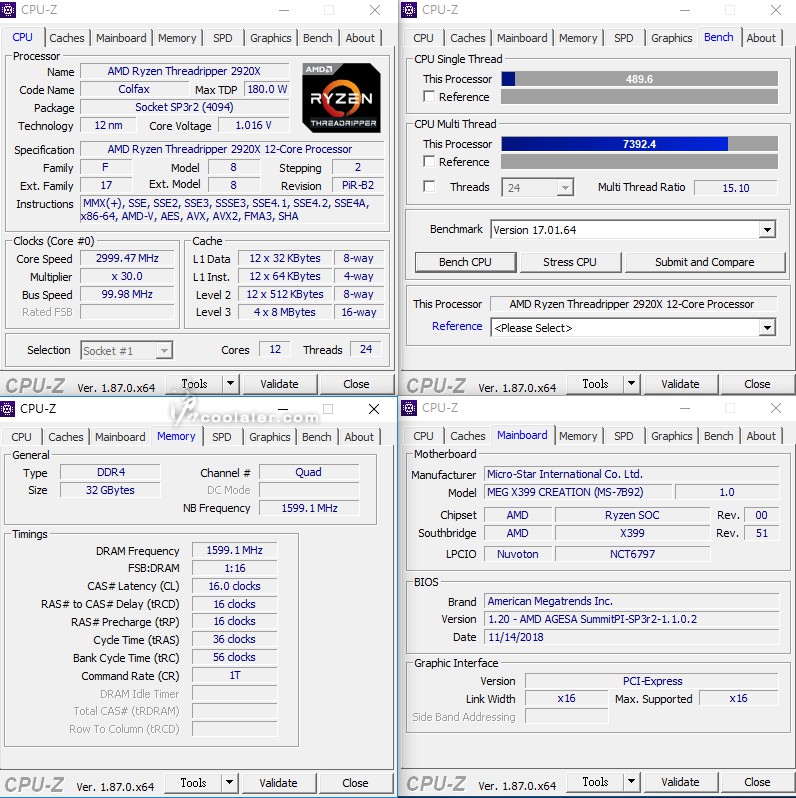
Task: Select Graphics tab in Memory window
Action: point(270,437)
